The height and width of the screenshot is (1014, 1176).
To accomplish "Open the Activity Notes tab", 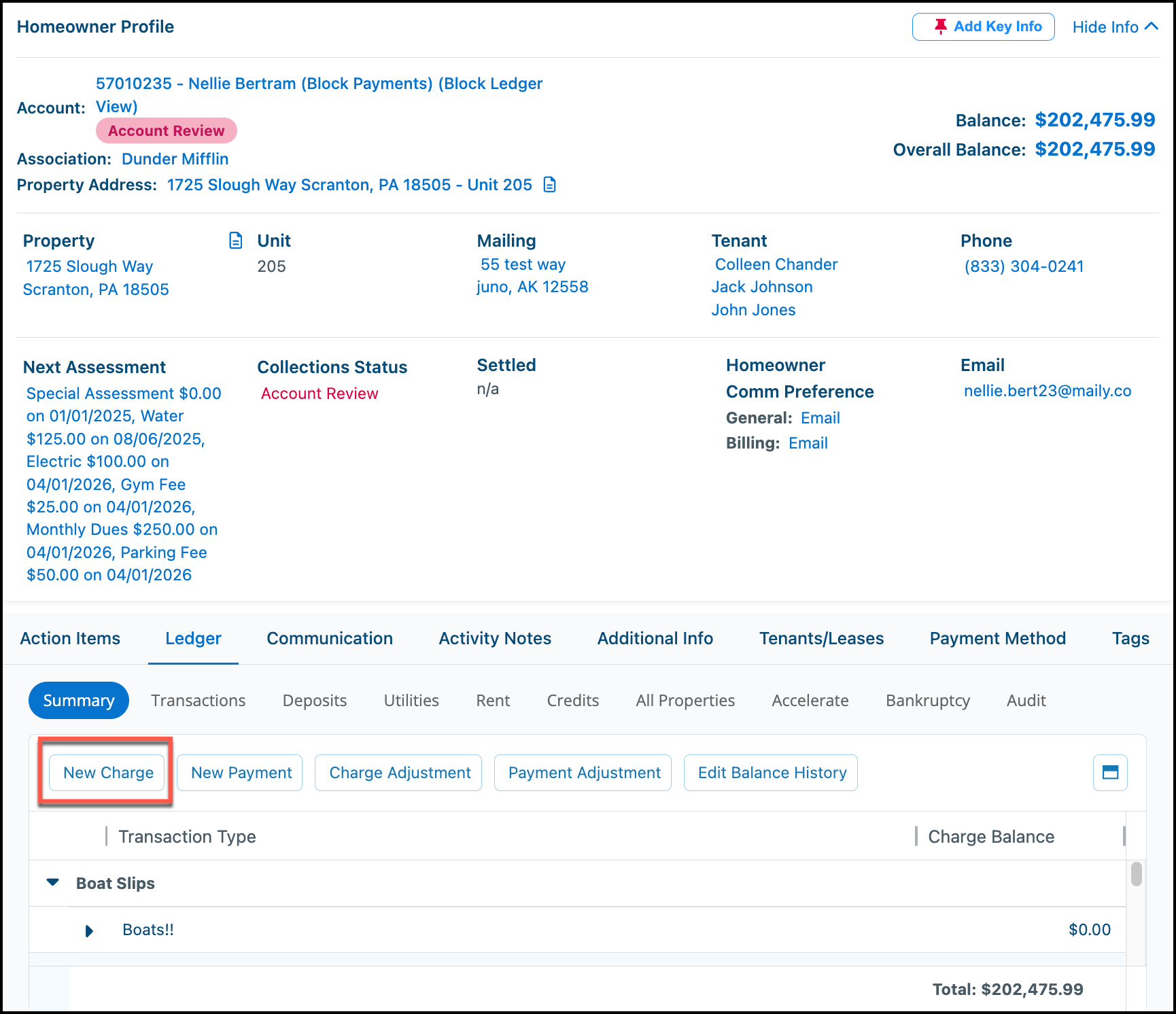I will pyautogui.click(x=495, y=638).
